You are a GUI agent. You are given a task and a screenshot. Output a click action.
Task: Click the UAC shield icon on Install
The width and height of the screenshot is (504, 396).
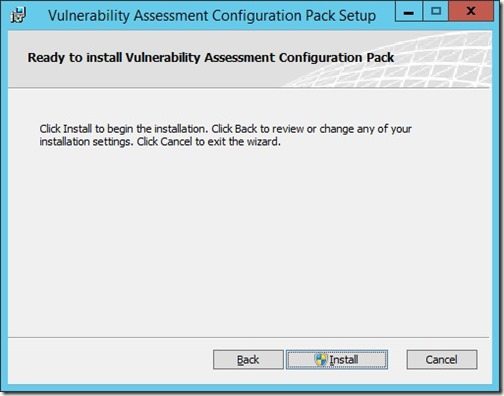(321, 360)
